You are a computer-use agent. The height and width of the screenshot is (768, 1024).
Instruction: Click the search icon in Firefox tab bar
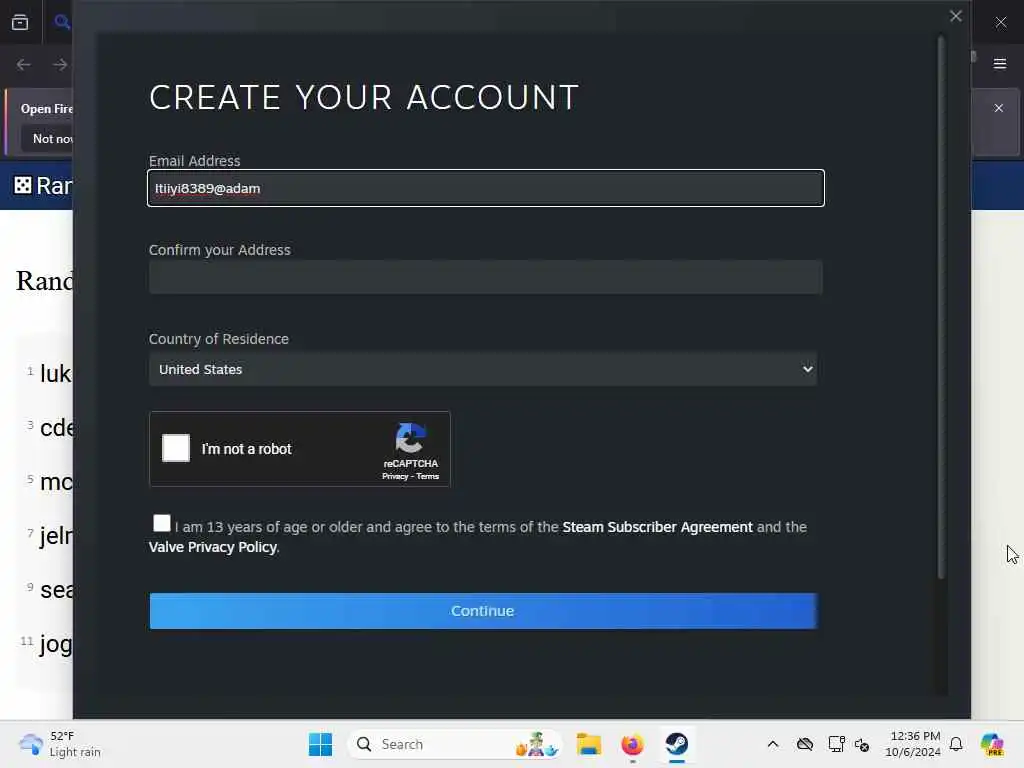pyautogui.click(x=62, y=22)
